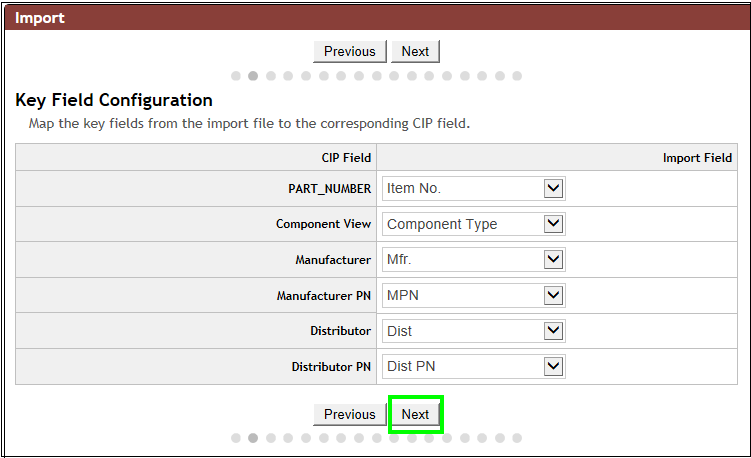
Task: Click the 'Import' panel title bar
Action: 375,18
